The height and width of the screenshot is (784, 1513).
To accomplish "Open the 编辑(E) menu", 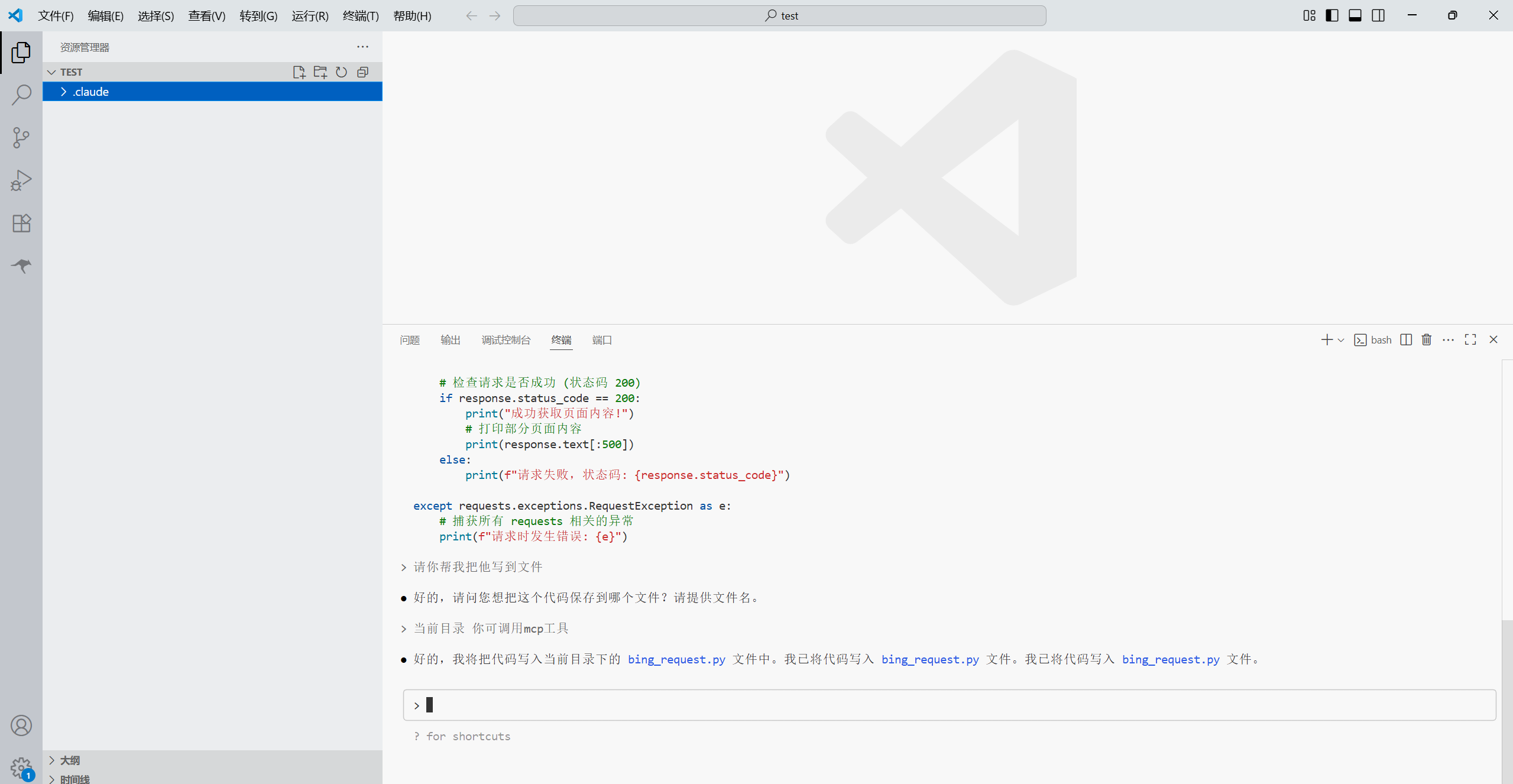I will (106, 16).
